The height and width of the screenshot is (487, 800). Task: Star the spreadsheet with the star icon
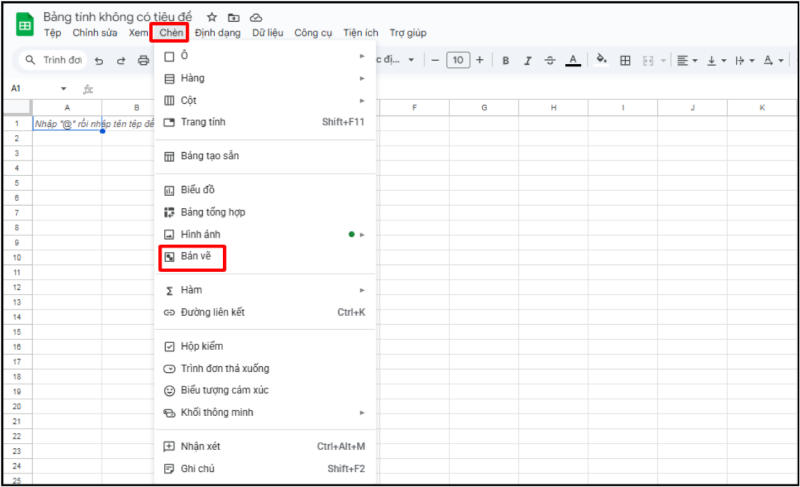pos(211,18)
